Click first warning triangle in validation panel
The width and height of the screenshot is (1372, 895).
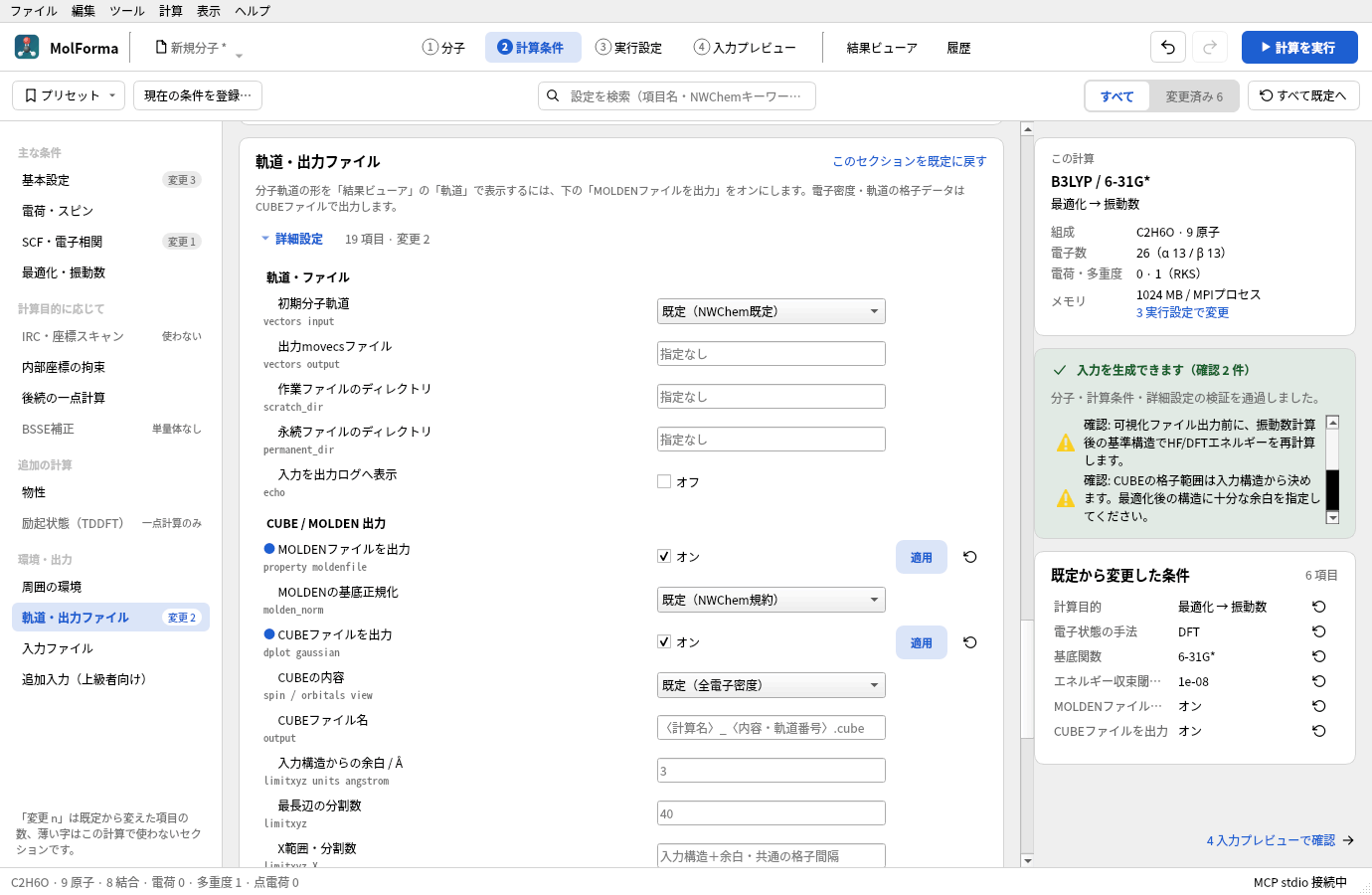[x=1066, y=443]
